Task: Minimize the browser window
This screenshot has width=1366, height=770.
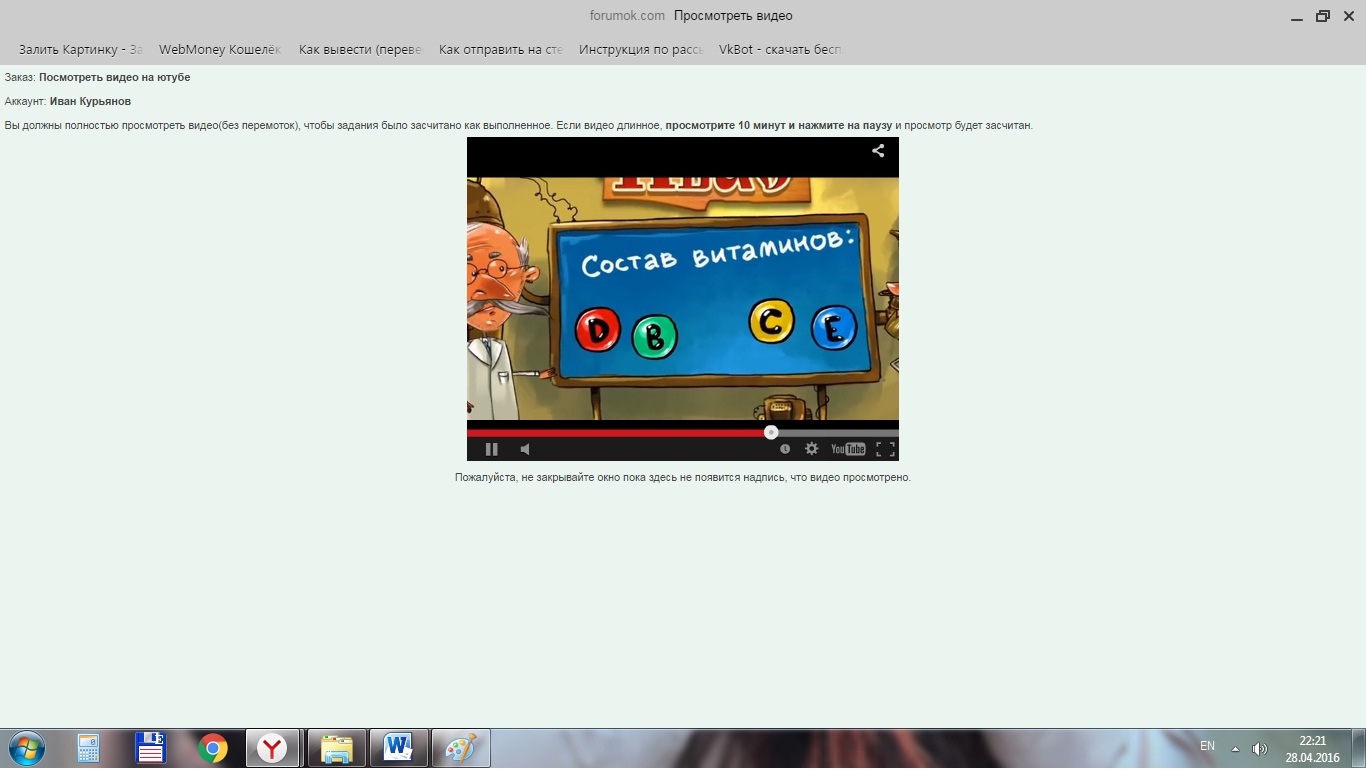Action: 1297,16
